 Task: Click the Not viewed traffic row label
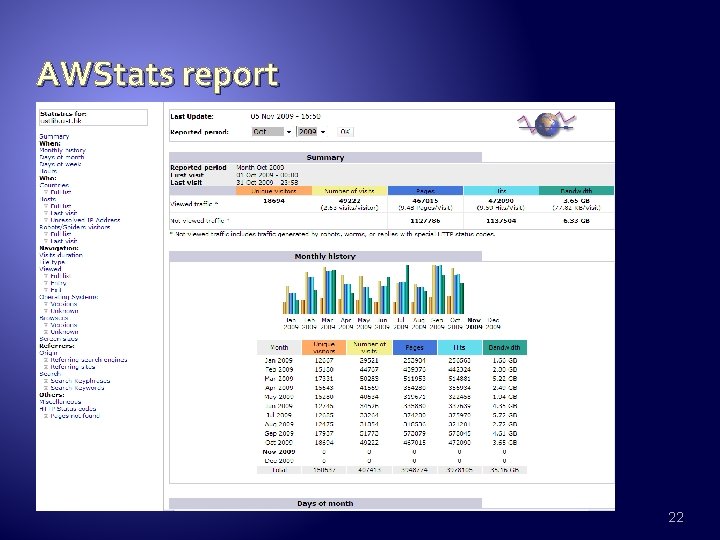199,221
